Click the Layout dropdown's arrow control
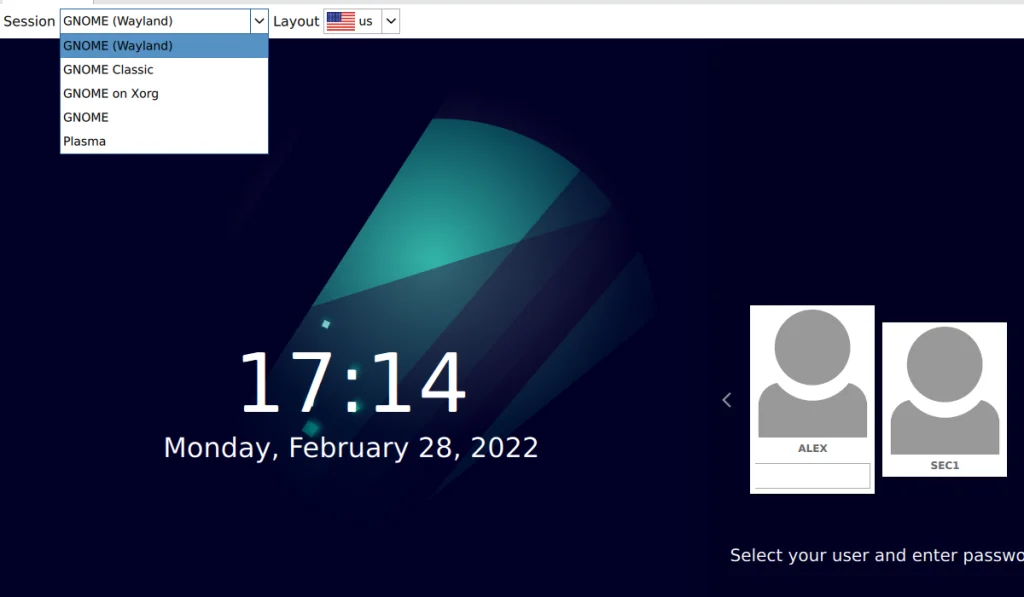This screenshot has height=597, width=1024. pos(389,20)
